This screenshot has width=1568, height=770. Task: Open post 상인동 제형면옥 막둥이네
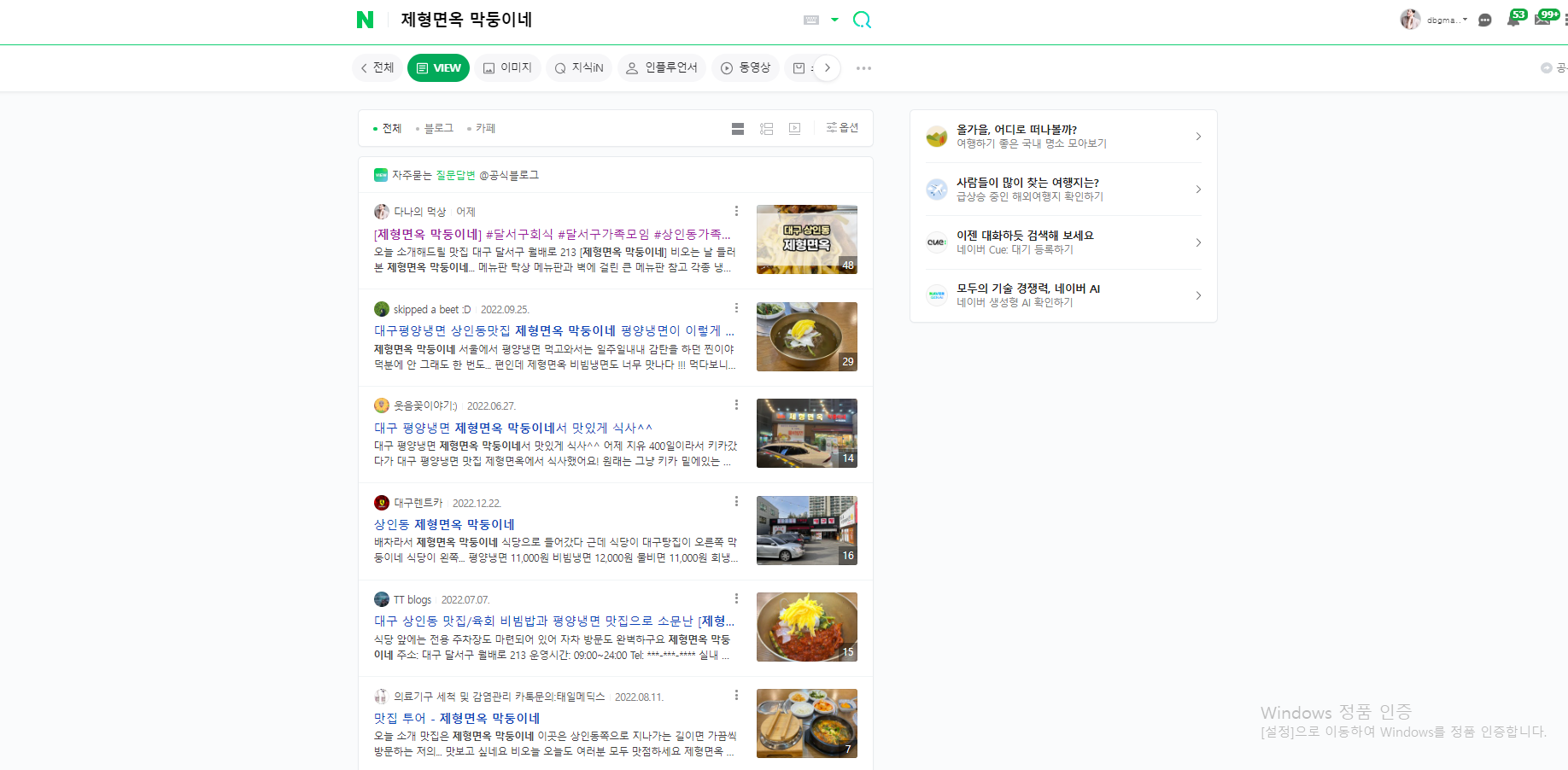444,524
